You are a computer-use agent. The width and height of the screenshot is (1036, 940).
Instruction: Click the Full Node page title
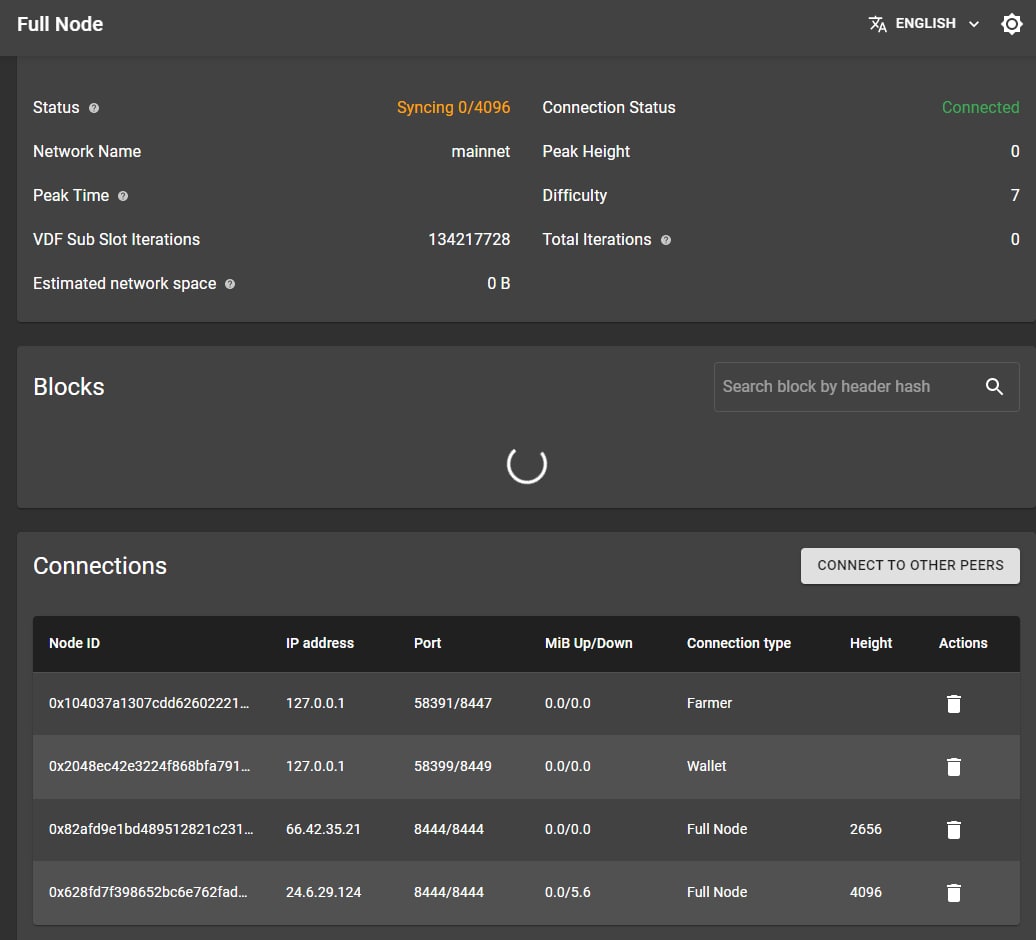pos(60,24)
